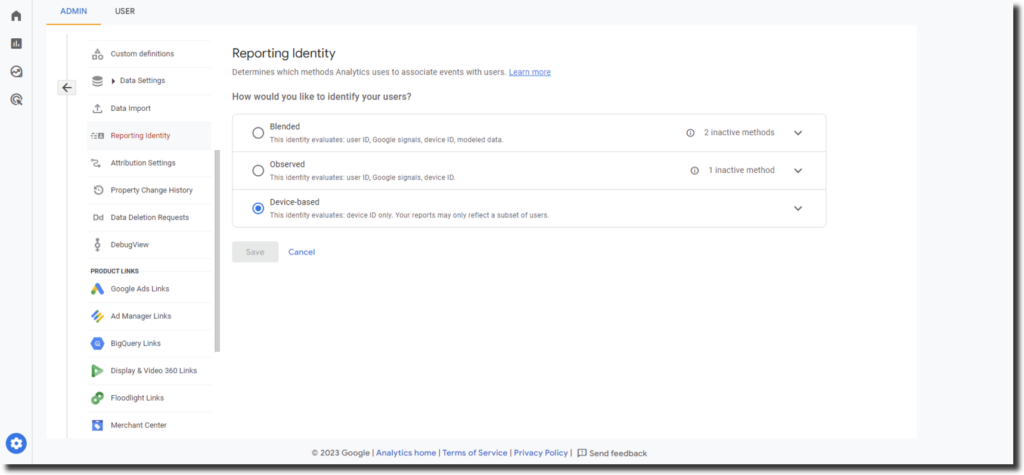The image size is (1024, 475).
Task: Click info icon beside 2 inactive methods
Action: point(690,132)
